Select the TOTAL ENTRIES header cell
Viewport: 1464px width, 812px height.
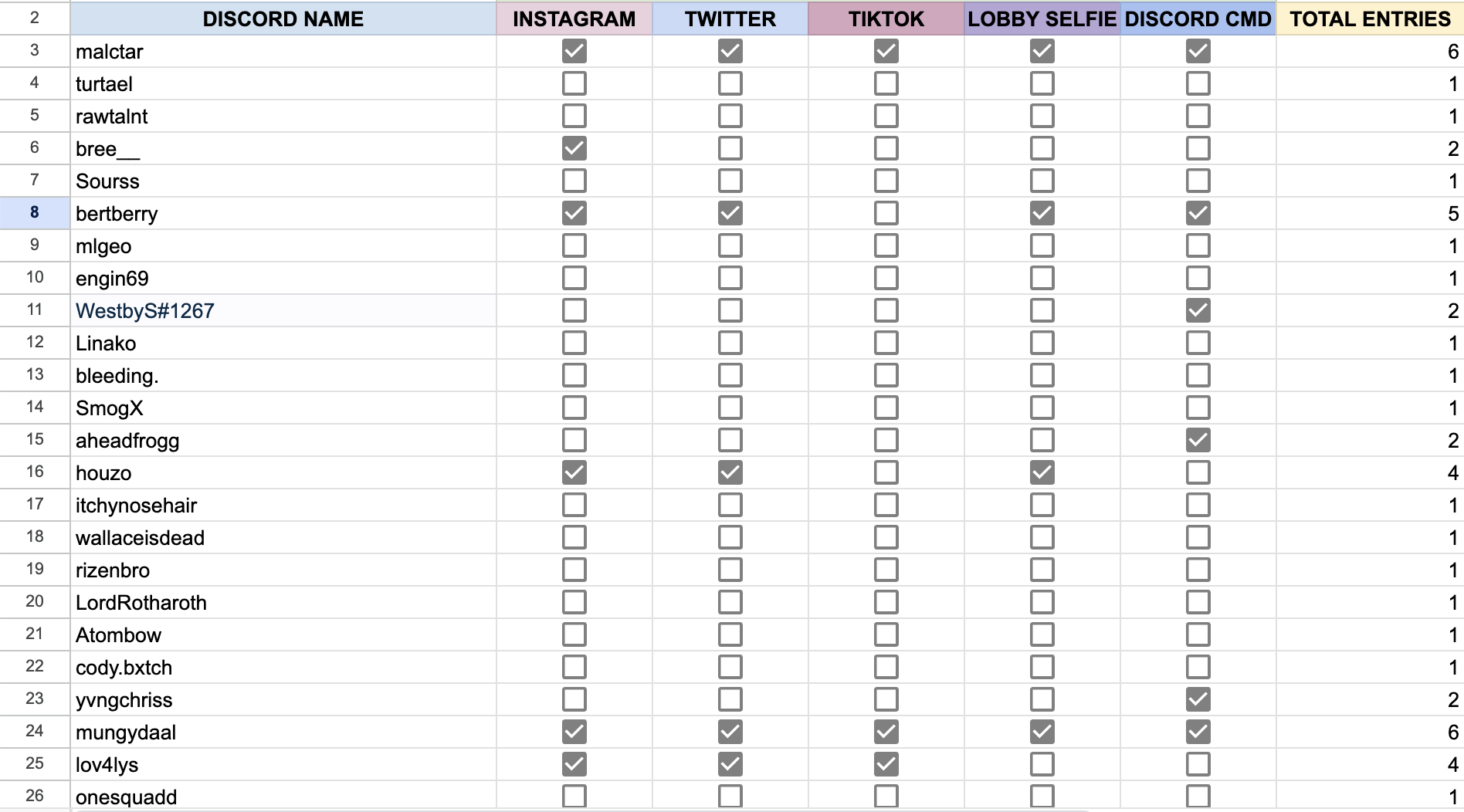click(x=1370, y=19)
